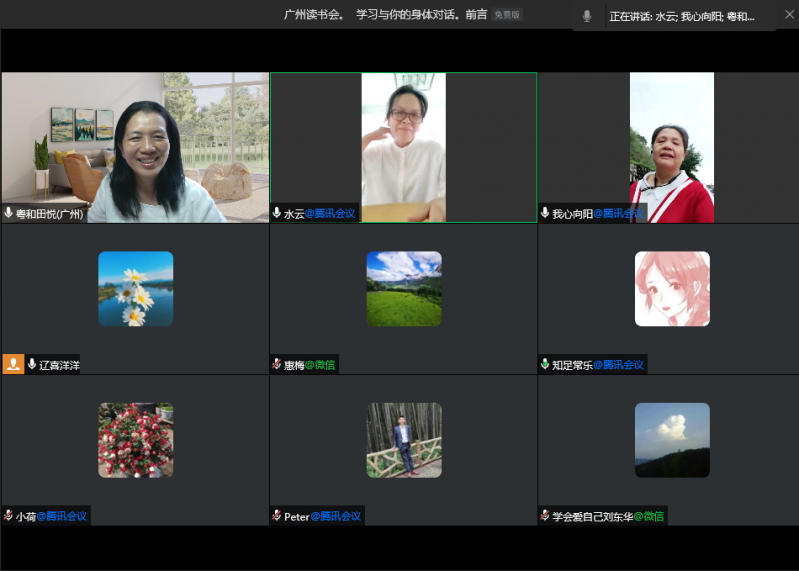Click microphone icon in speaking indicator bar

coord(587,16)
